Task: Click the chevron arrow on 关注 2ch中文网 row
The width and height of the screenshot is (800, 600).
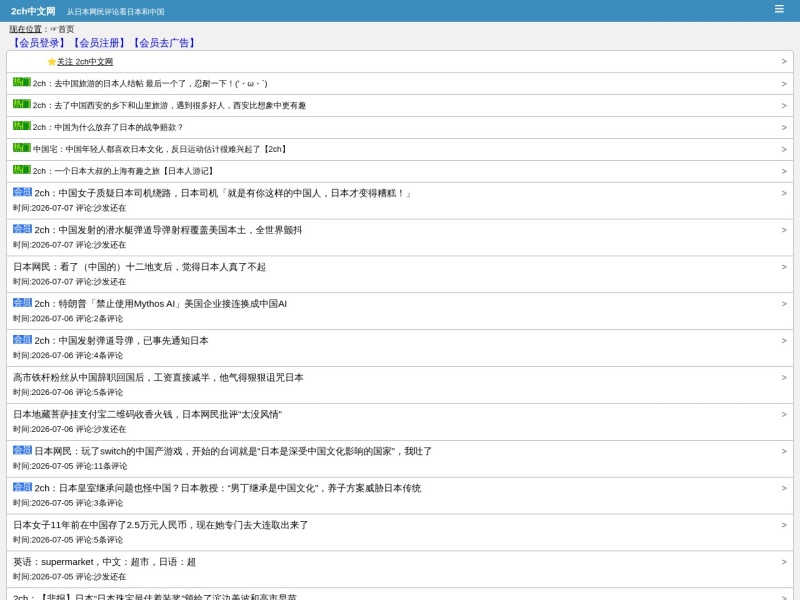Action: coord(784,62)
